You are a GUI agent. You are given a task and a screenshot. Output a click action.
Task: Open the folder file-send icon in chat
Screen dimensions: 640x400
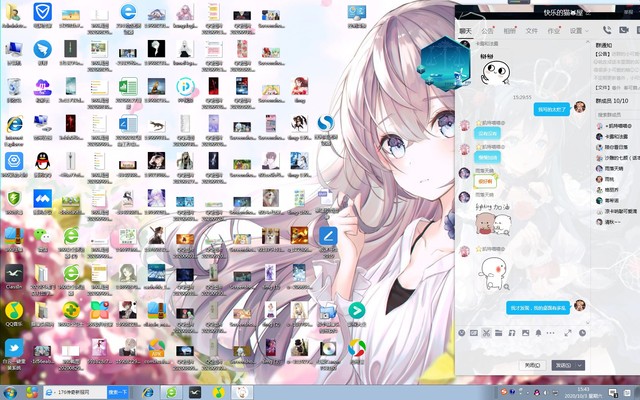point(499,332)
